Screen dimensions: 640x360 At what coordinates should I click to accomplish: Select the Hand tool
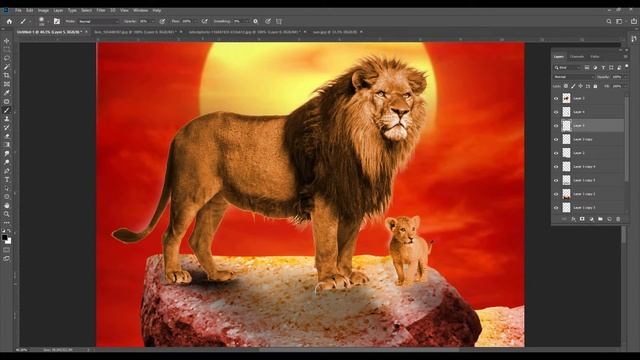click(x=7, y=205)
